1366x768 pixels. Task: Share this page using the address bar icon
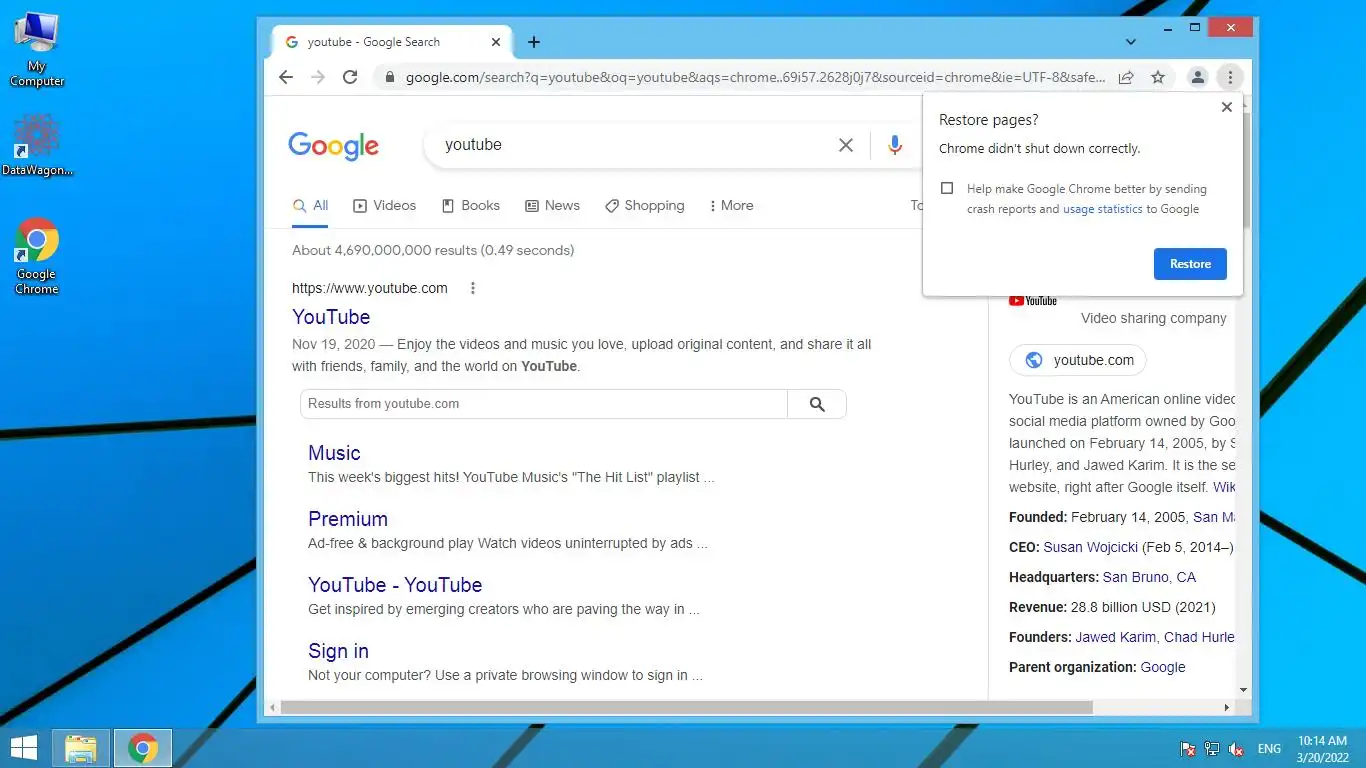(1126, 77)
